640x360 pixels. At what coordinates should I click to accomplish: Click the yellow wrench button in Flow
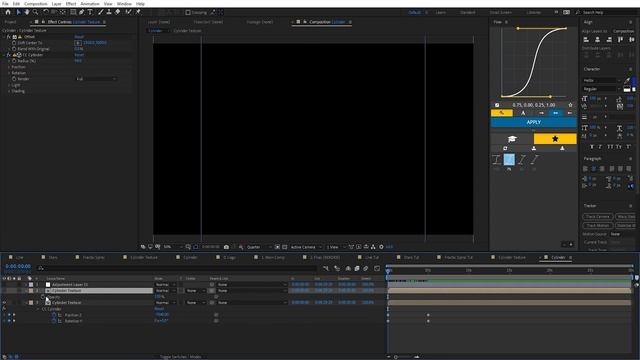click(x=502, y=113)
